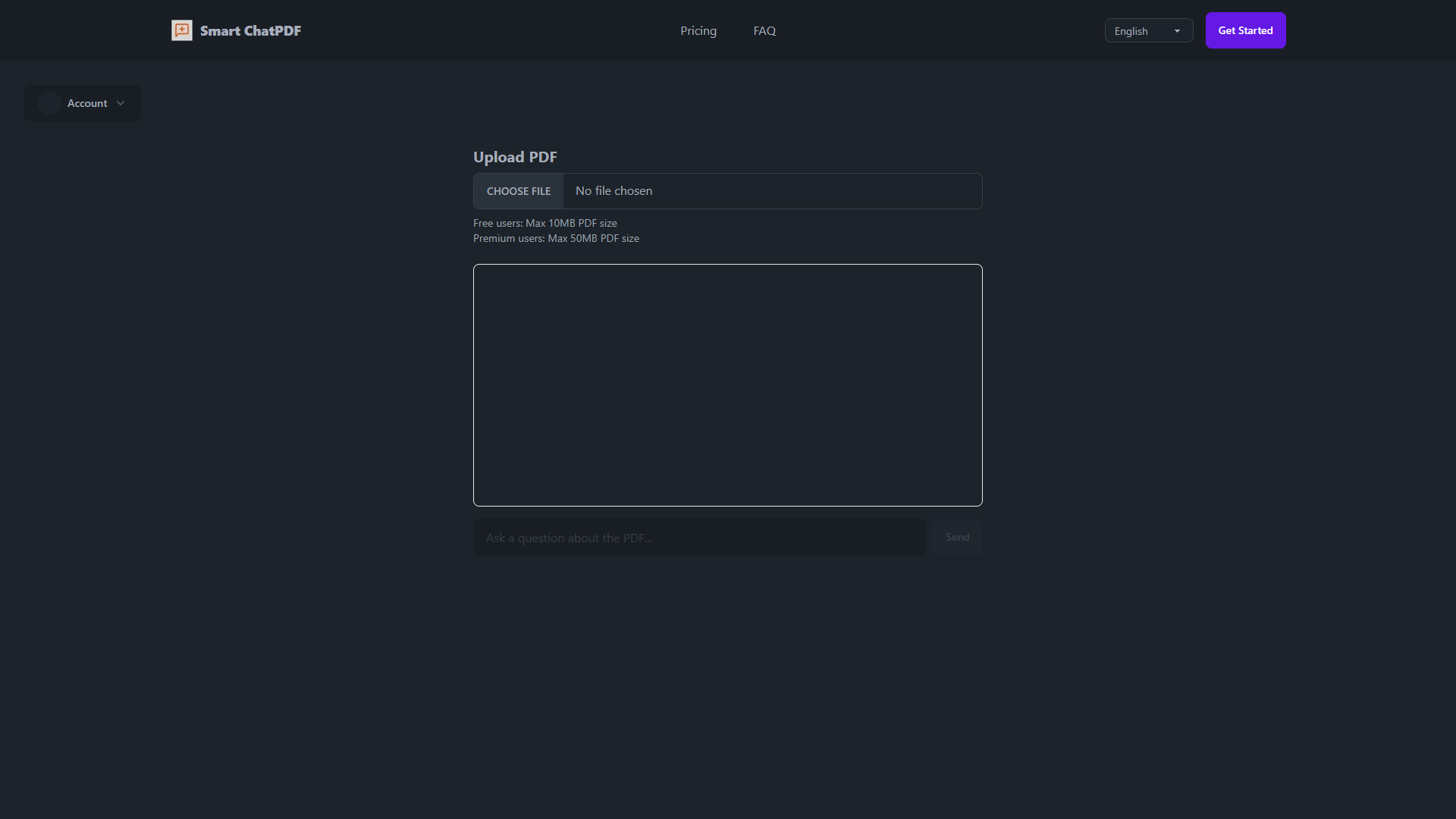1456x819 pixels.
Task: Open the Pricing page
Action: click(x=698, y=30)
